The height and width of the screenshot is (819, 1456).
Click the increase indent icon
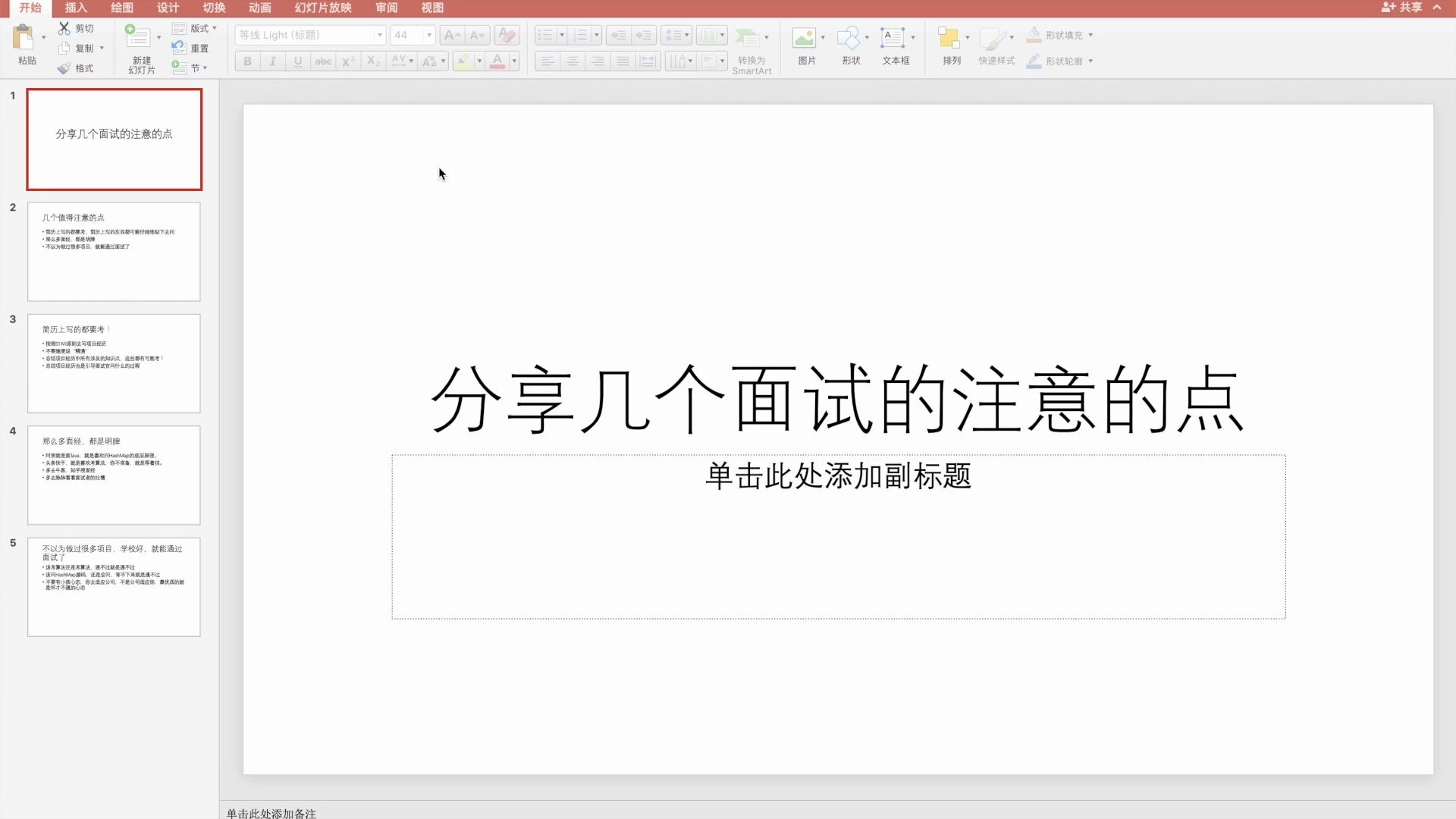click(644, 35)
